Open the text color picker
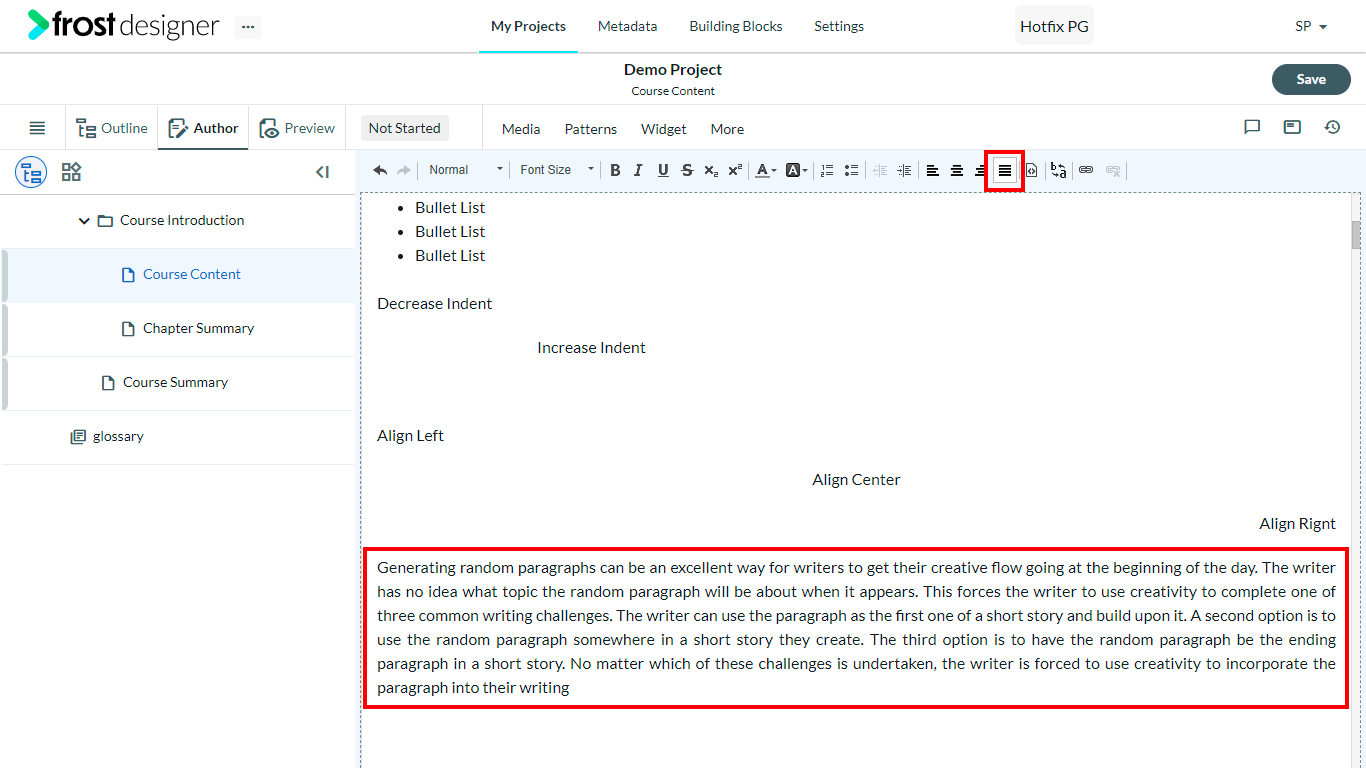 click(765, 170)
